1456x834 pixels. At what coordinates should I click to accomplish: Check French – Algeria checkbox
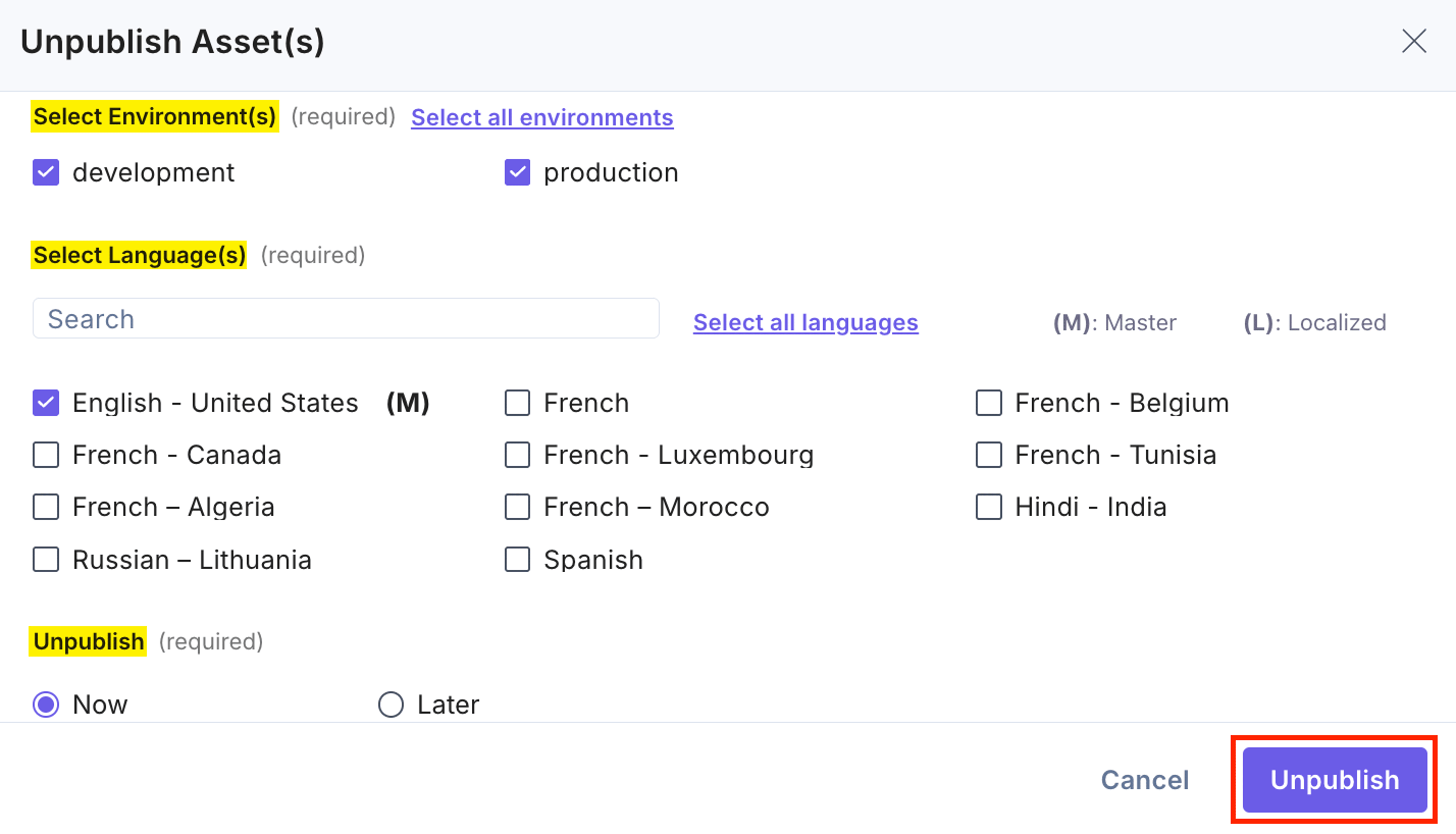[46, 507]
